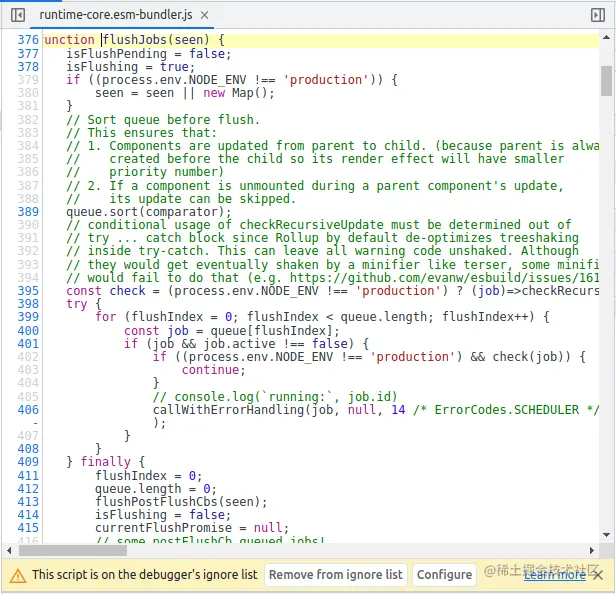This screenshot has height=594, width=616.
Task: Click the 'finally' keyword
Action: click(x=106, y=462)
